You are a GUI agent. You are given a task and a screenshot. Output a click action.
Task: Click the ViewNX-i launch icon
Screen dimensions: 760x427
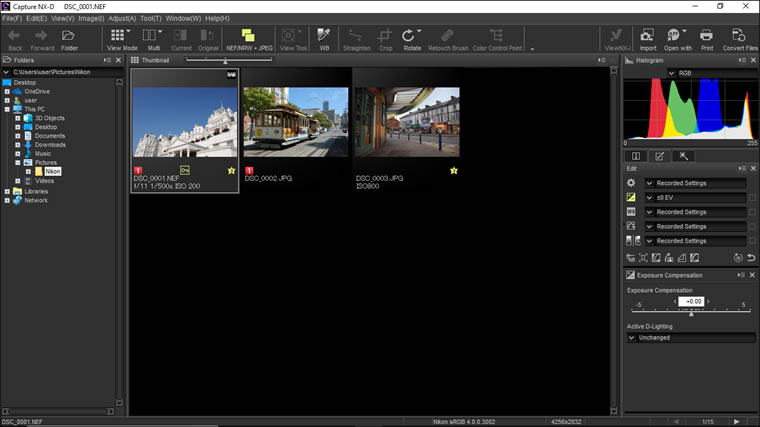[x=616, y=35]
